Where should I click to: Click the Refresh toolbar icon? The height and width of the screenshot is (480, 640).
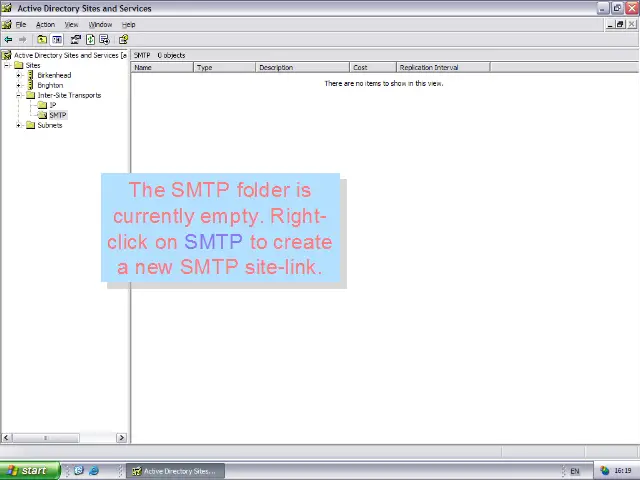click(x=91, y=40)
